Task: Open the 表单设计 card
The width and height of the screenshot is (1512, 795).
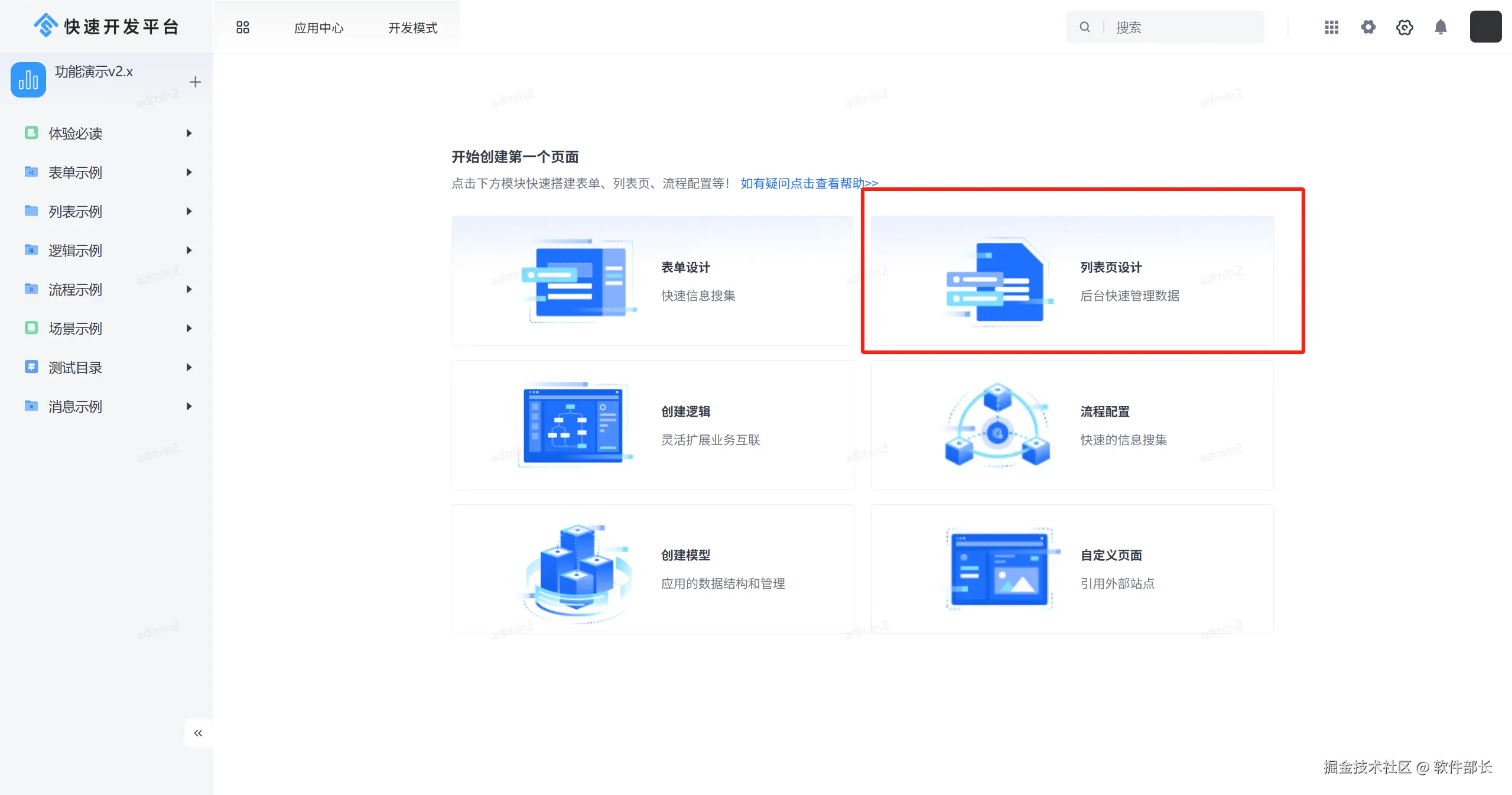Action: pyautogui.click(x=652, y=281)
